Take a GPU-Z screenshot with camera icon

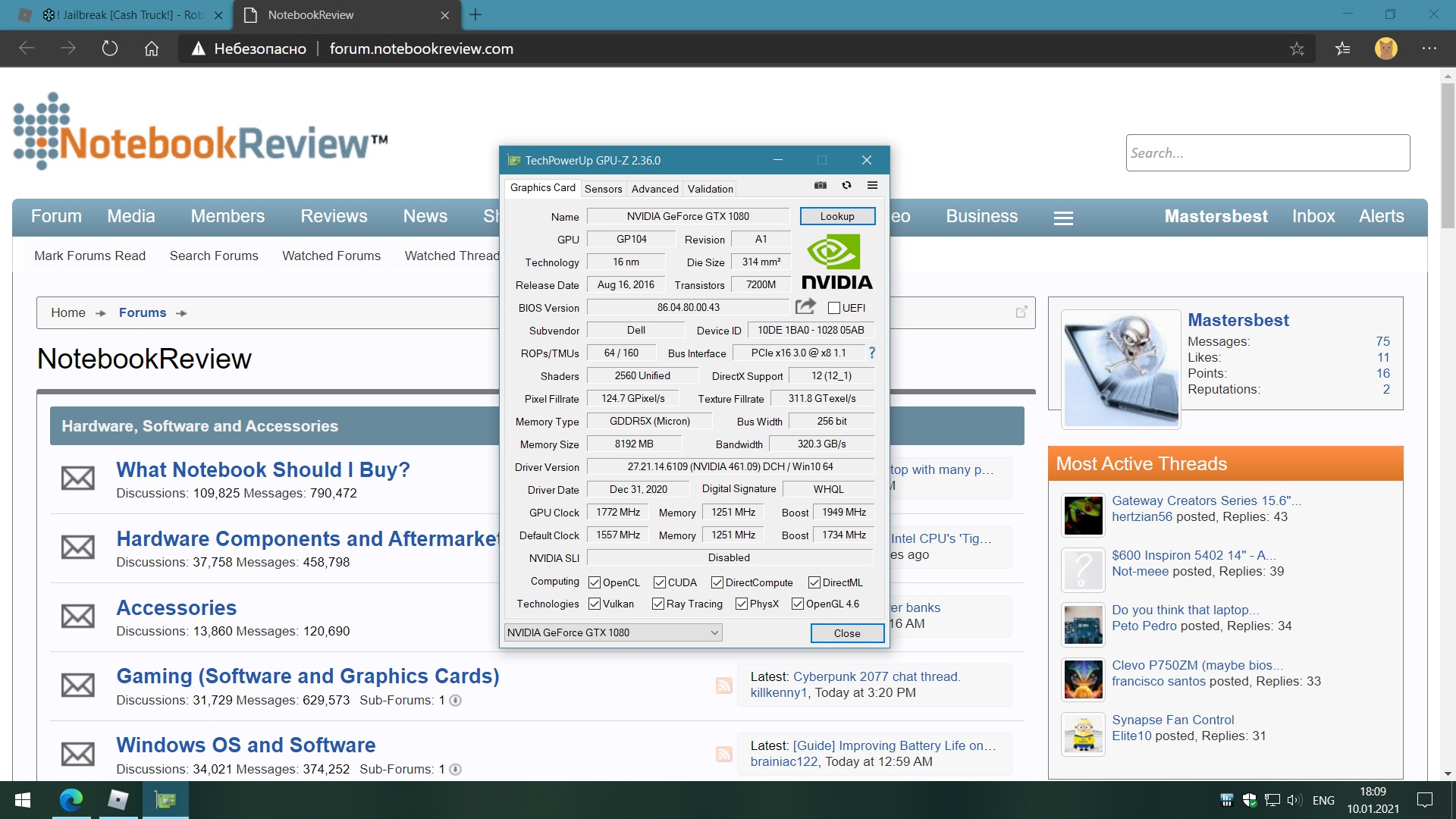[820, 185]
